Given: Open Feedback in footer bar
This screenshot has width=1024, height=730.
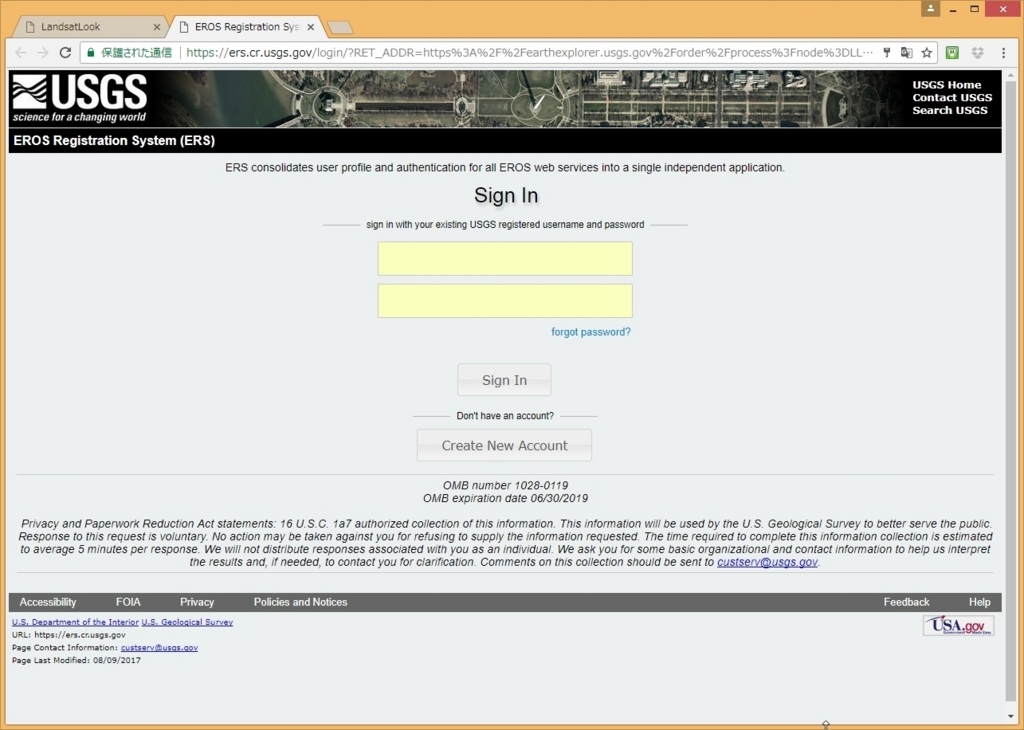Looking at the screenshot, I should pyautogui.click(x=906, y=602).
